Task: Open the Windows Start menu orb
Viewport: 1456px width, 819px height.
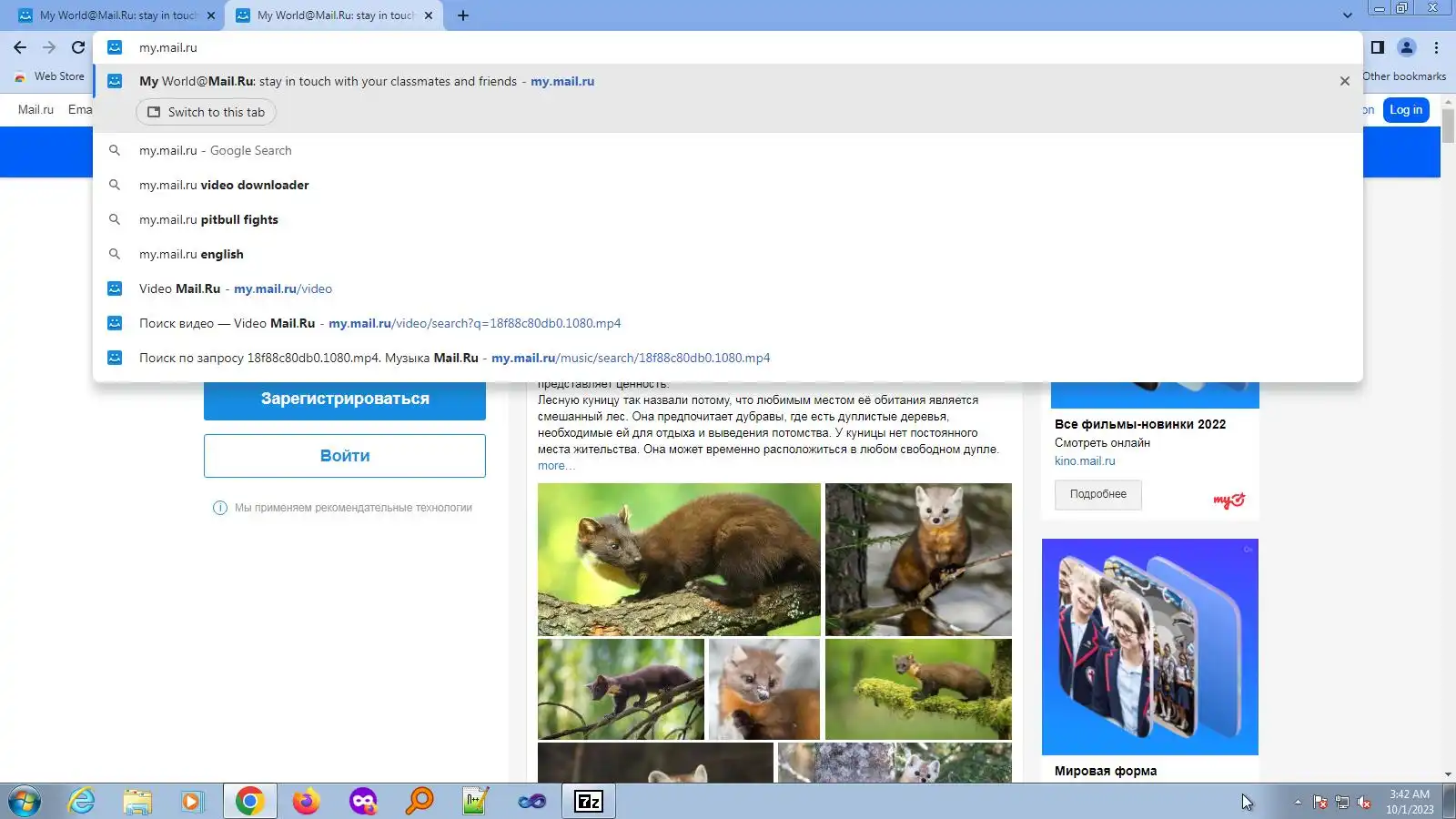Action: 25,802
